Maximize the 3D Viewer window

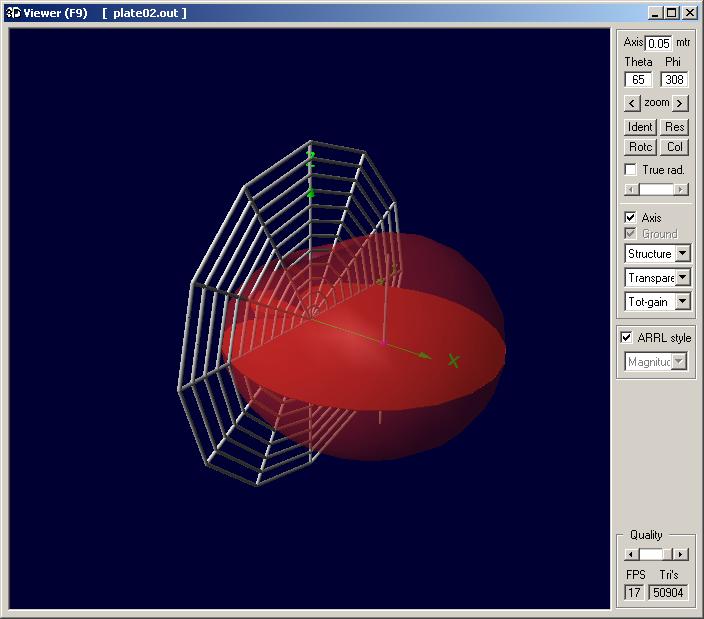671,13
